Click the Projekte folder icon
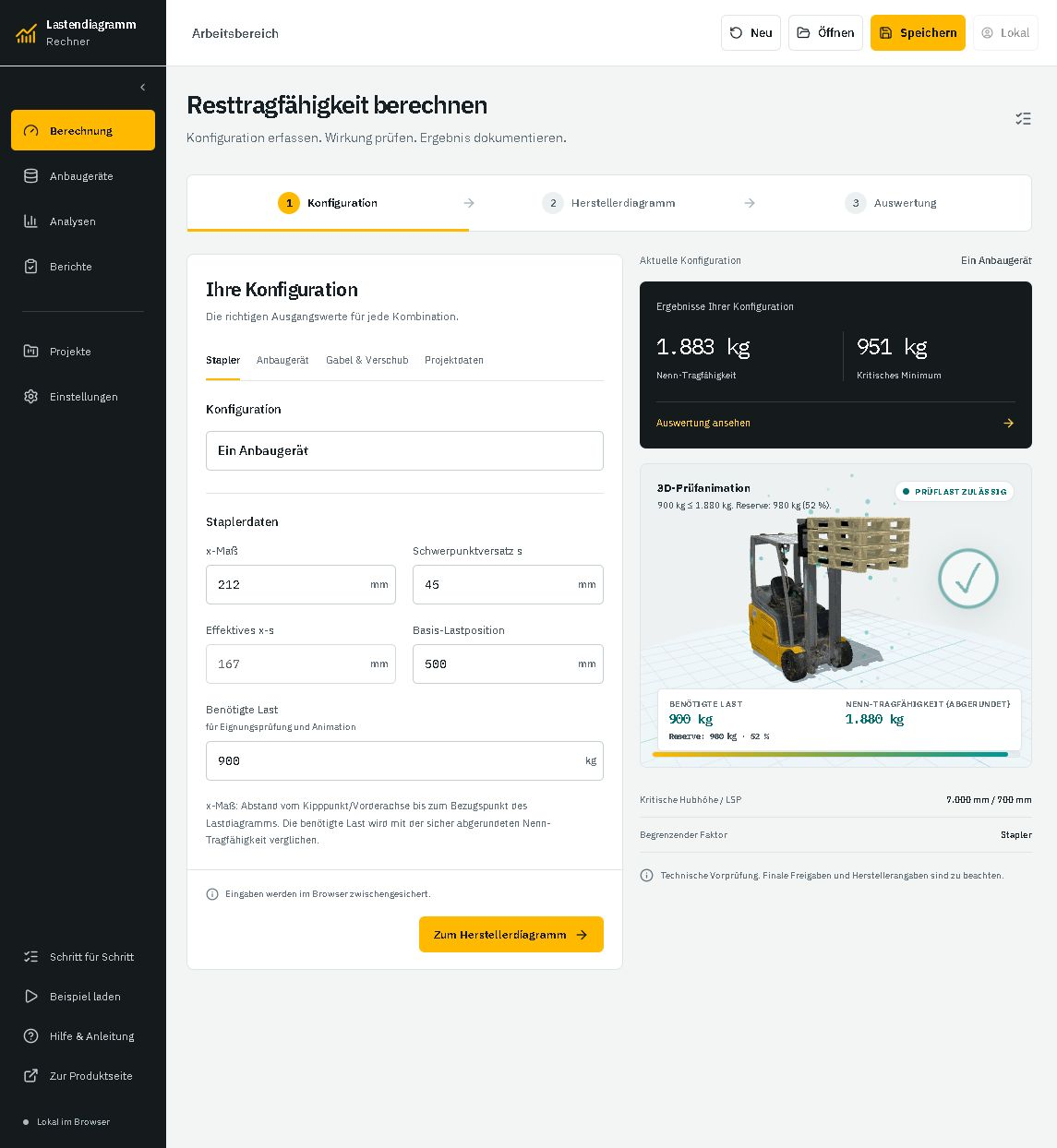Viewport: 1057px width, 1148px height. pyautogui.click(x=30, y=351)
